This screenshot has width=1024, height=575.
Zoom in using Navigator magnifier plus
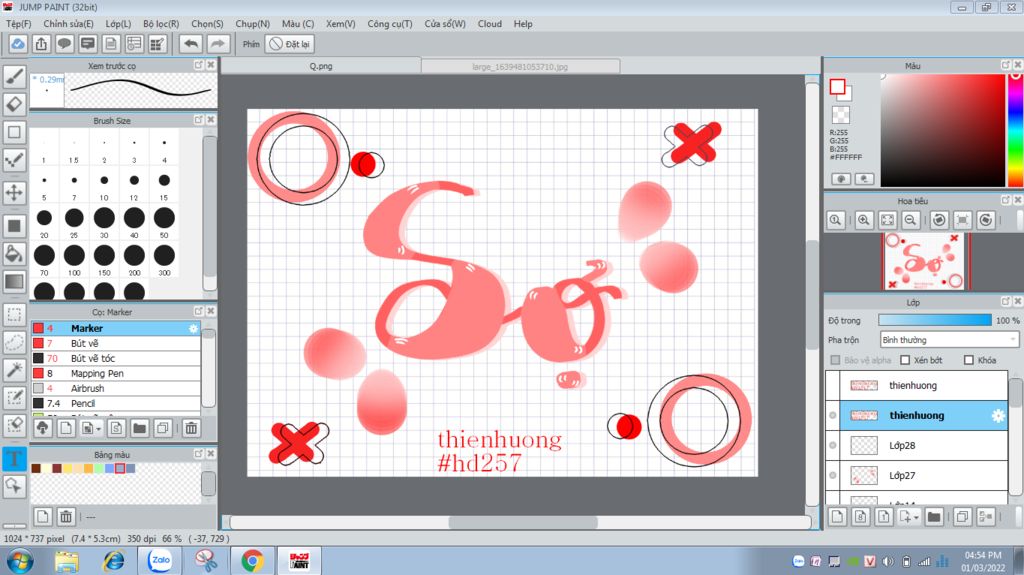[863, 220]
